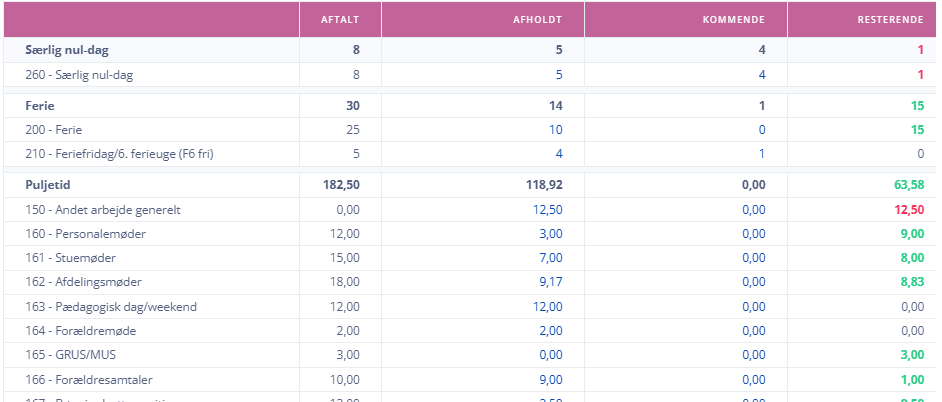Image resolution: width=942 pixels, height=402 pixels.
Task: Open the afholdt 2,00 for Forældremøde
Action: (x=550, y=331)
